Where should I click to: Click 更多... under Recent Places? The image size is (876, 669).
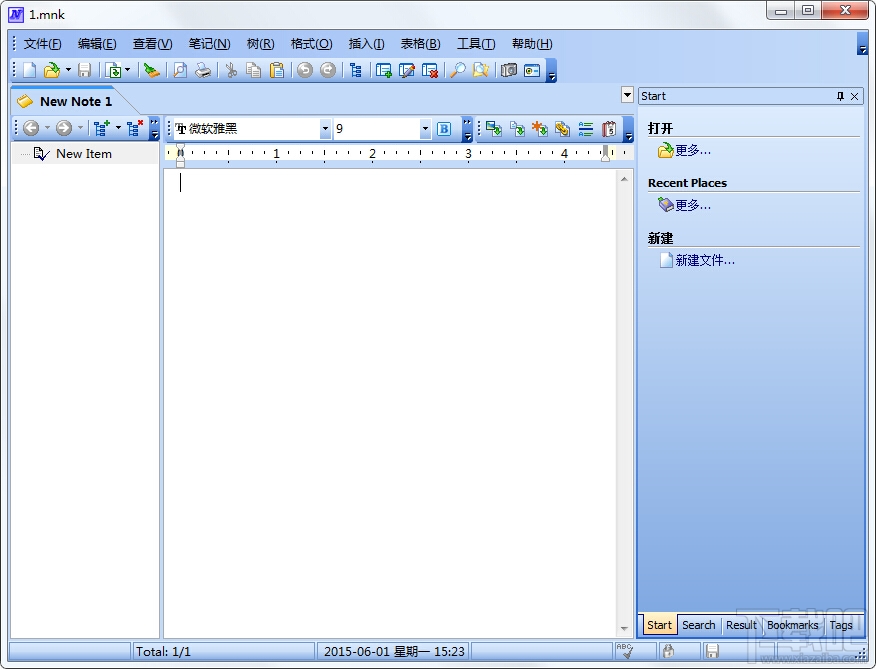pyautogui.click(x=693, y=205)
